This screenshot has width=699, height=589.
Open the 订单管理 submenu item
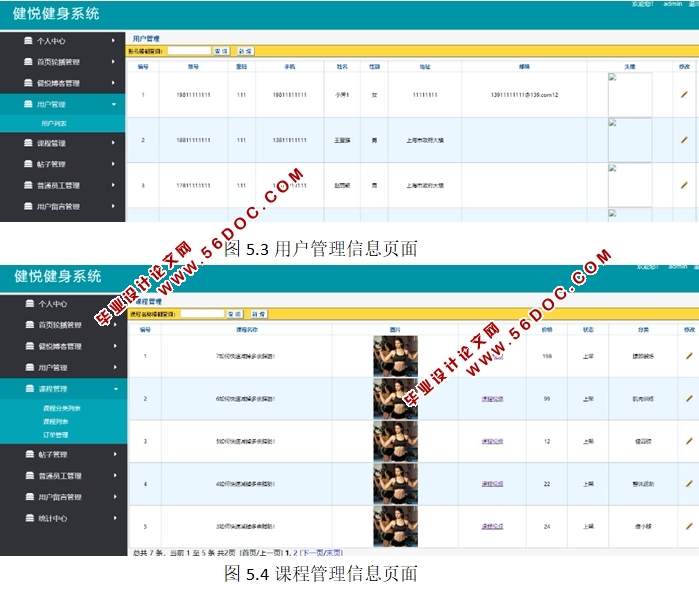pos(56,435)
